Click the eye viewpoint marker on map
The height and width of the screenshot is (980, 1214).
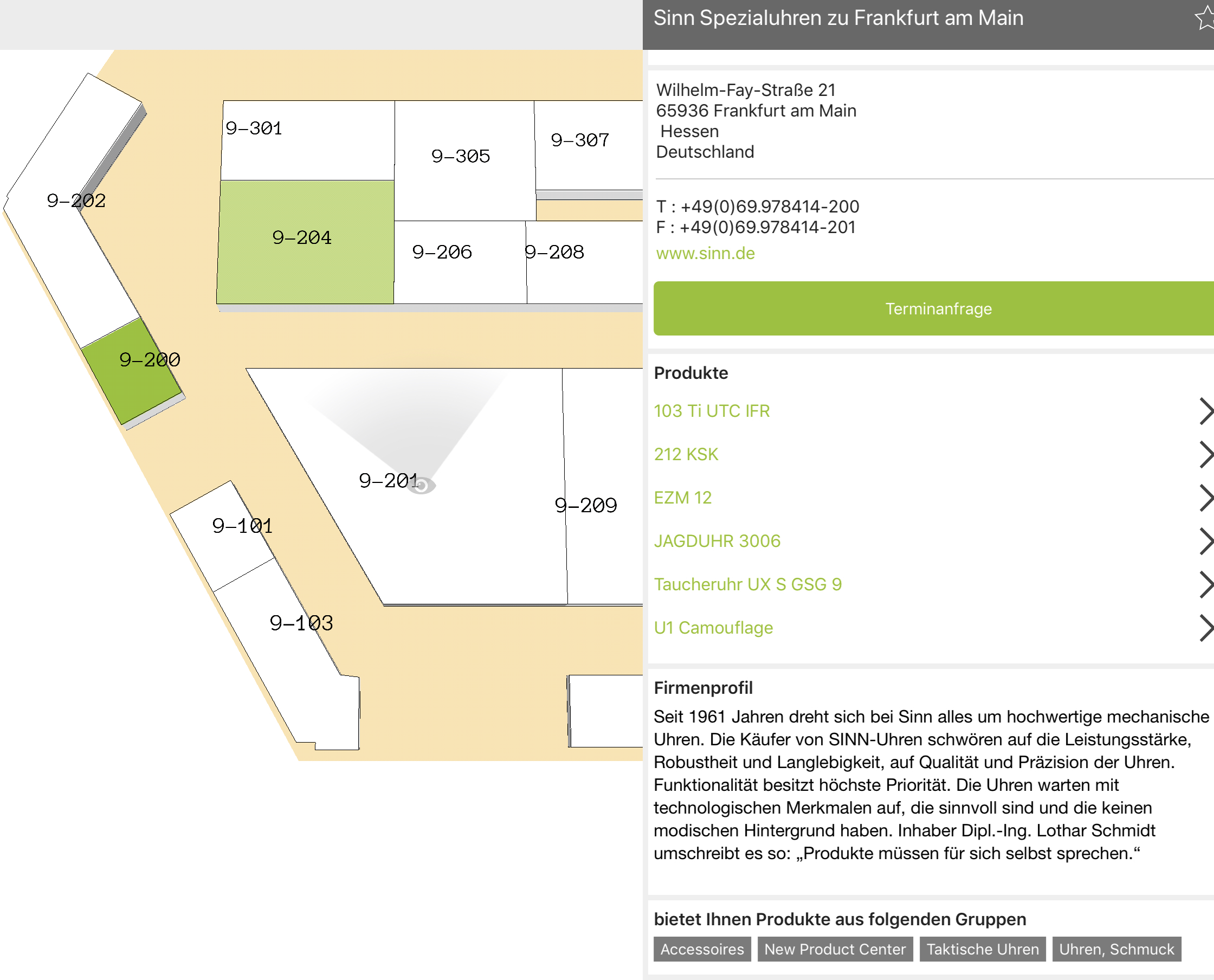[421, 485]
